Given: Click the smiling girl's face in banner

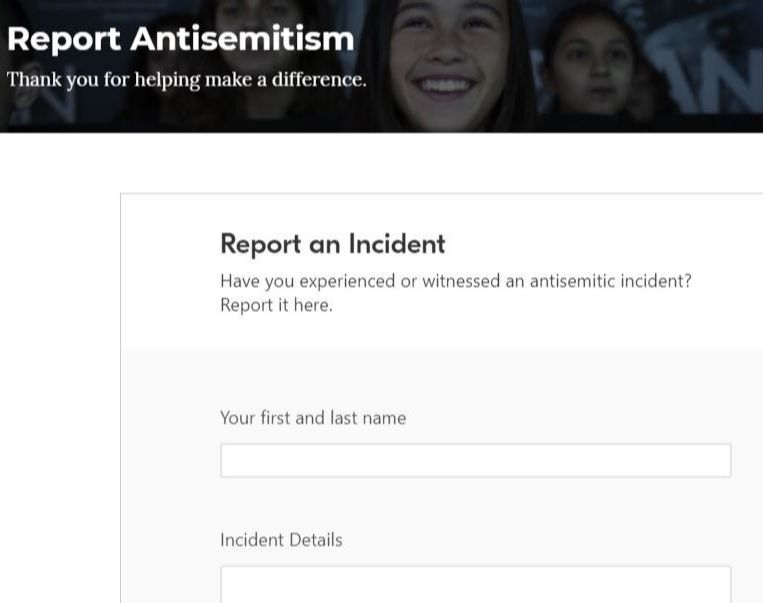Looking at the screenshot, I should tap(448, 54).
